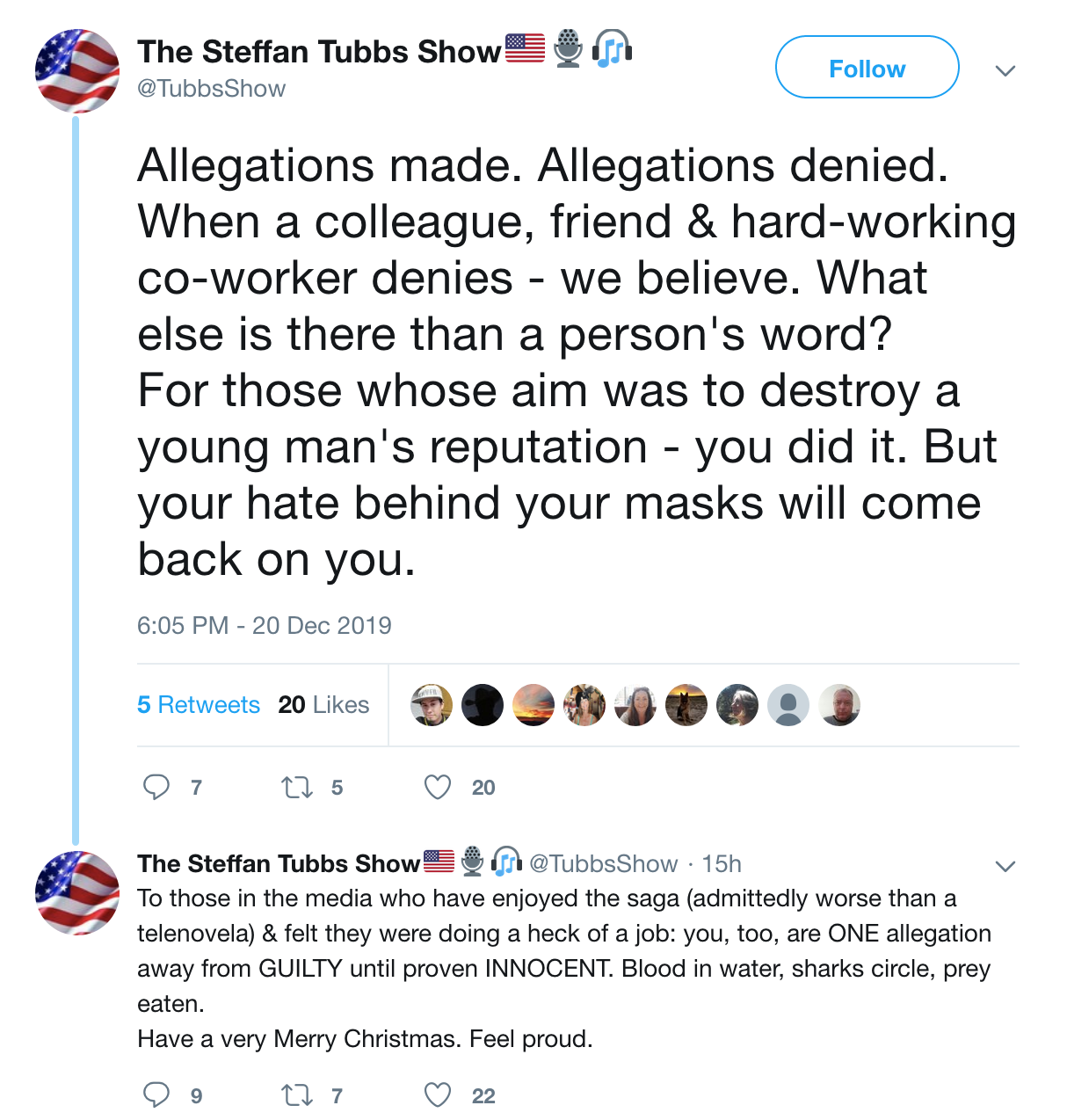Image resolution: width=1067 pixels, height=1120 pixels.
Task: Expand the second tweet options chevron
Action: tap(1005, 866)
